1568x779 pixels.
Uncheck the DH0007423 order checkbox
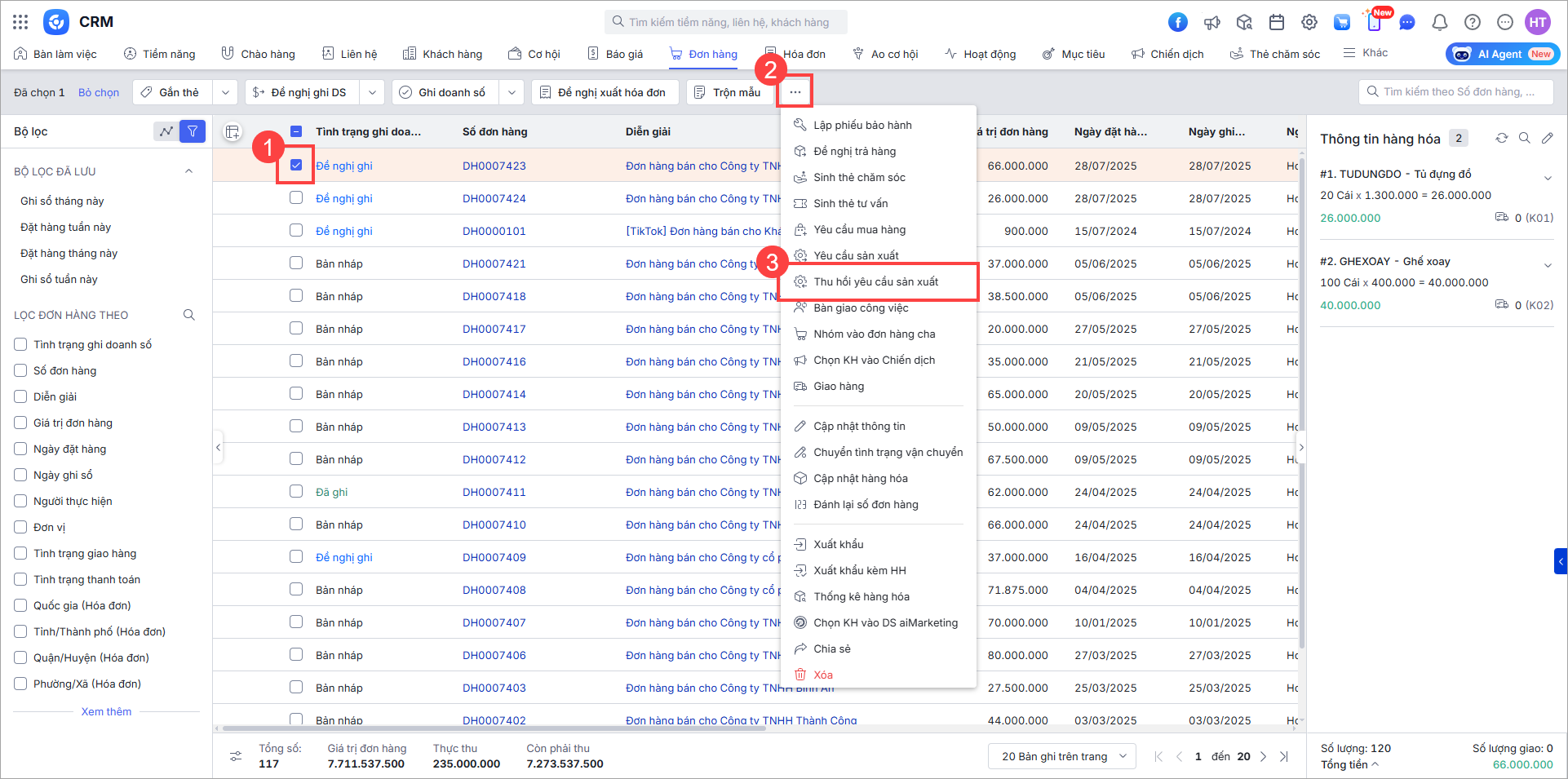pyautogui.click(x=296, y=165)
